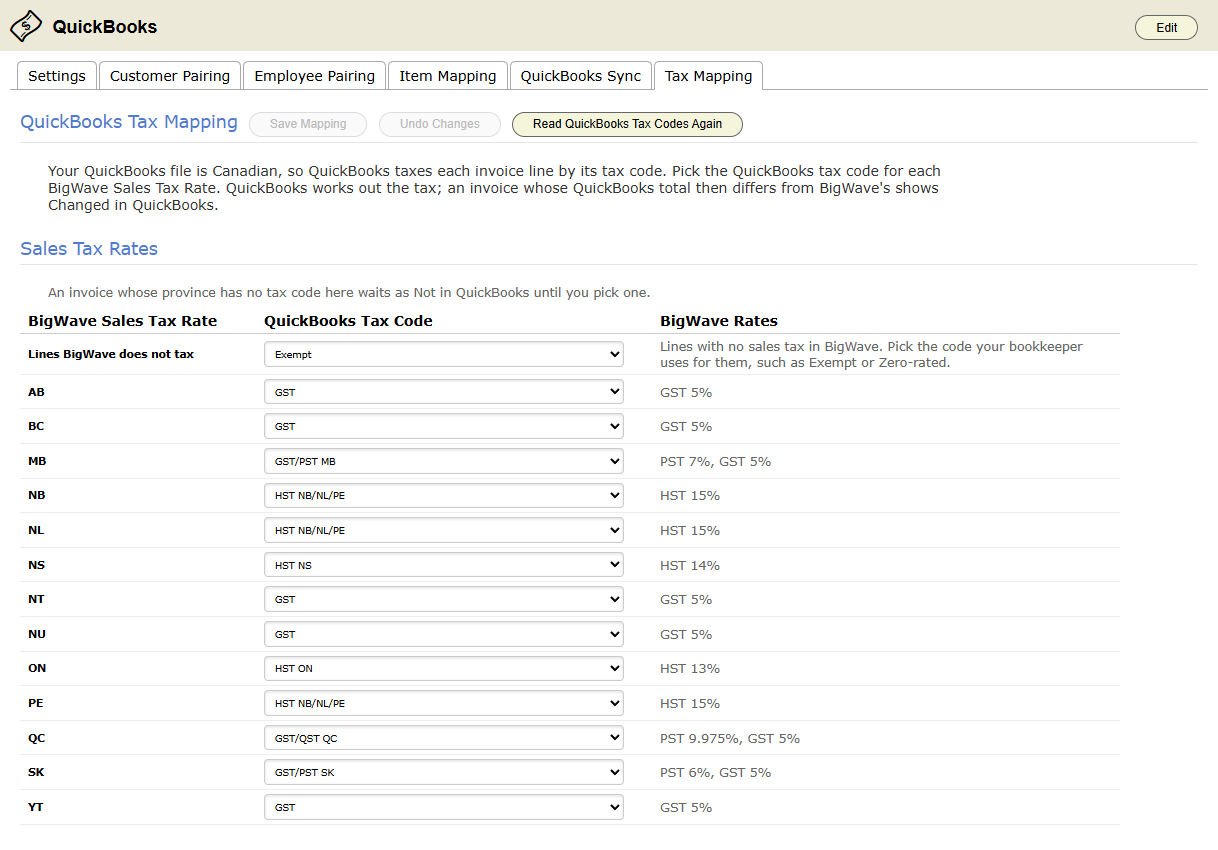Click the QuickBooks logo icon
This screenshot has height=850, width=1218.
coord(27,26)
